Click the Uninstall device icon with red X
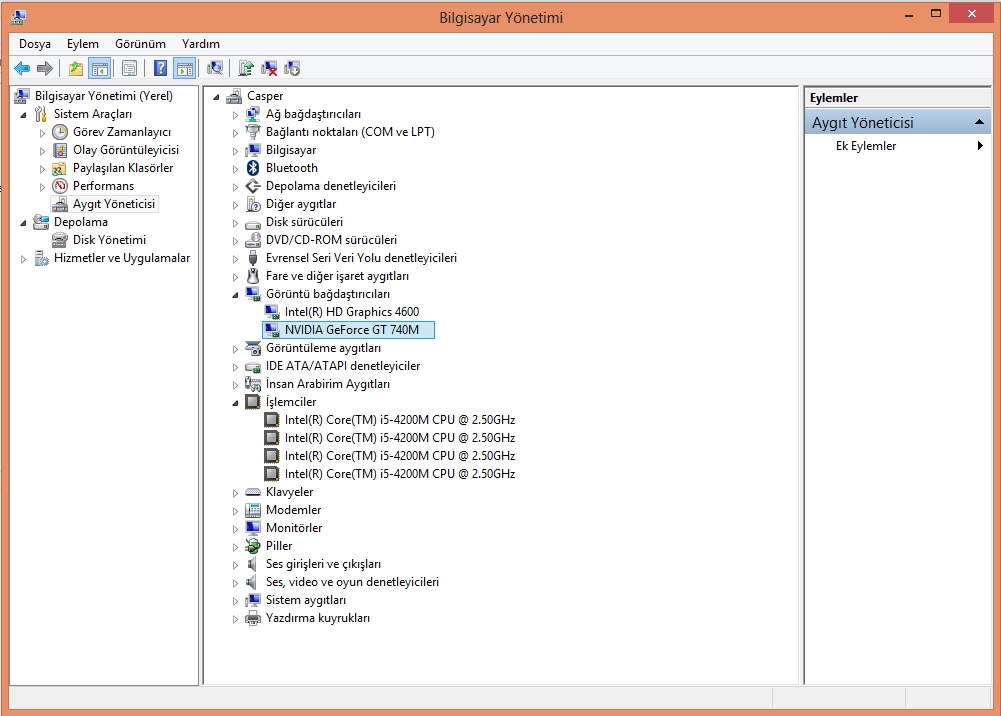 pyautogui.click(x=269, y=68)
